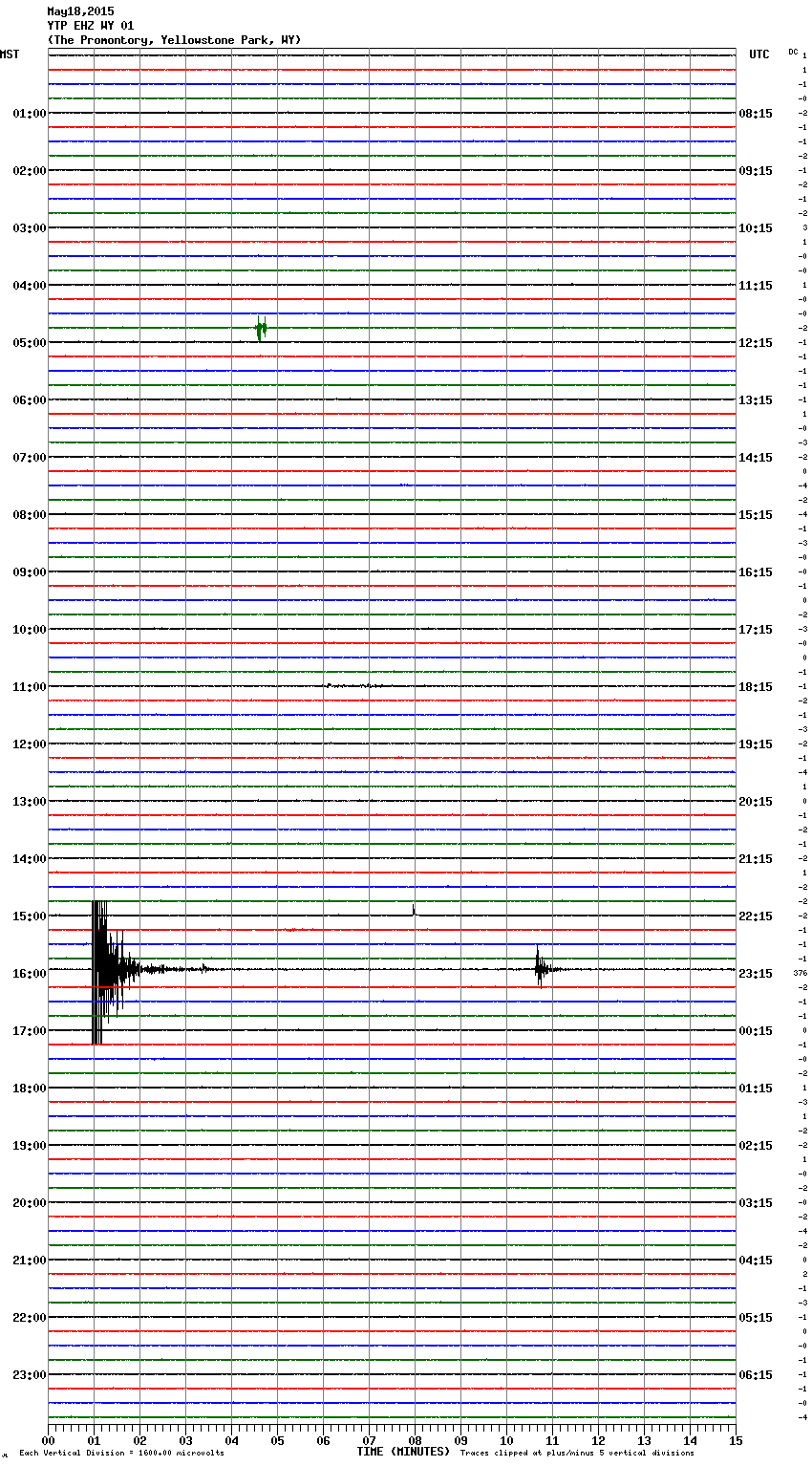Select the DC offset column header
The height and width of the screenshot is (1466, 812).
(x=793, y=52)
